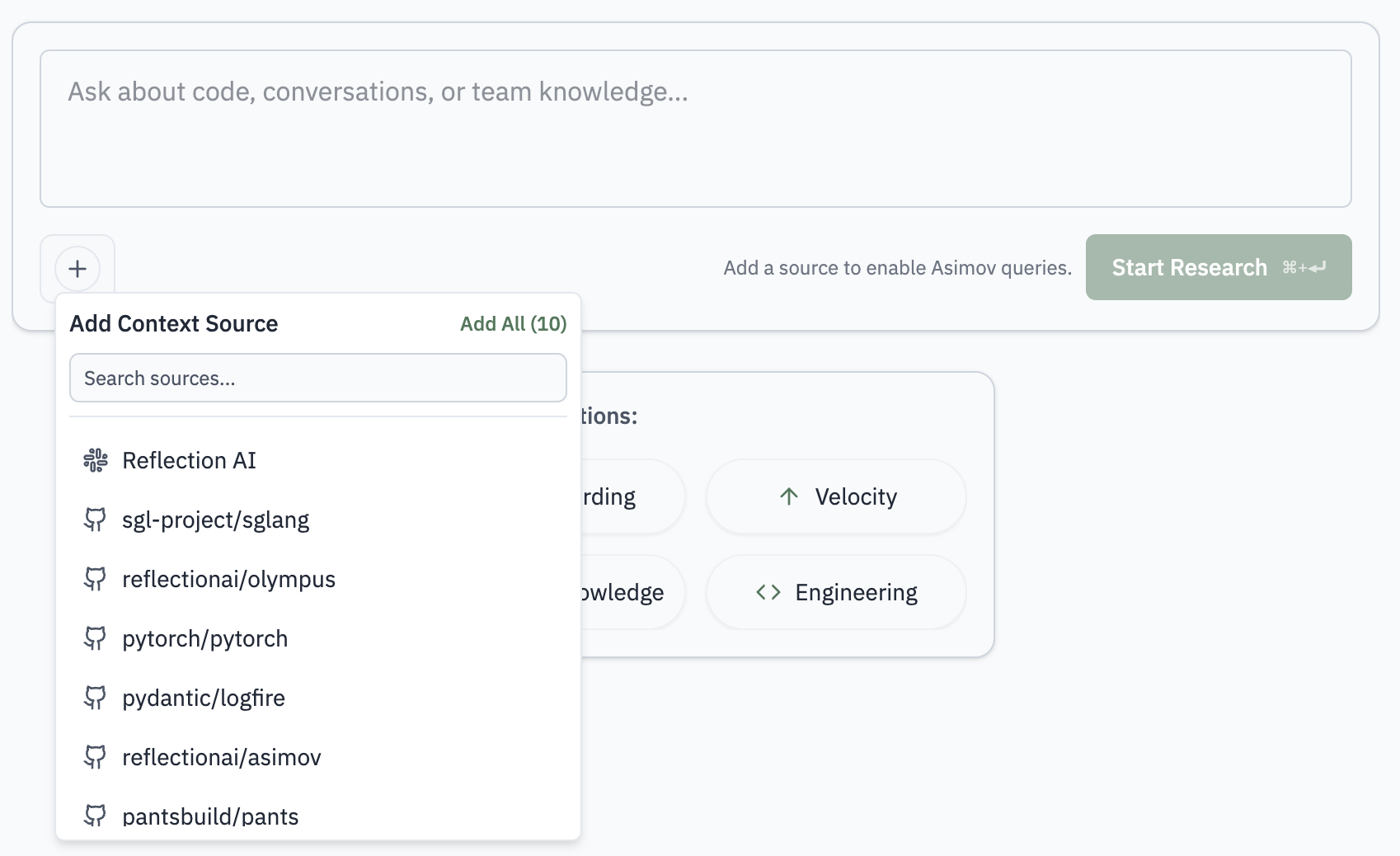Focus the Search sources input field
The image size is (1400, 856).
(x=318, y=379)
